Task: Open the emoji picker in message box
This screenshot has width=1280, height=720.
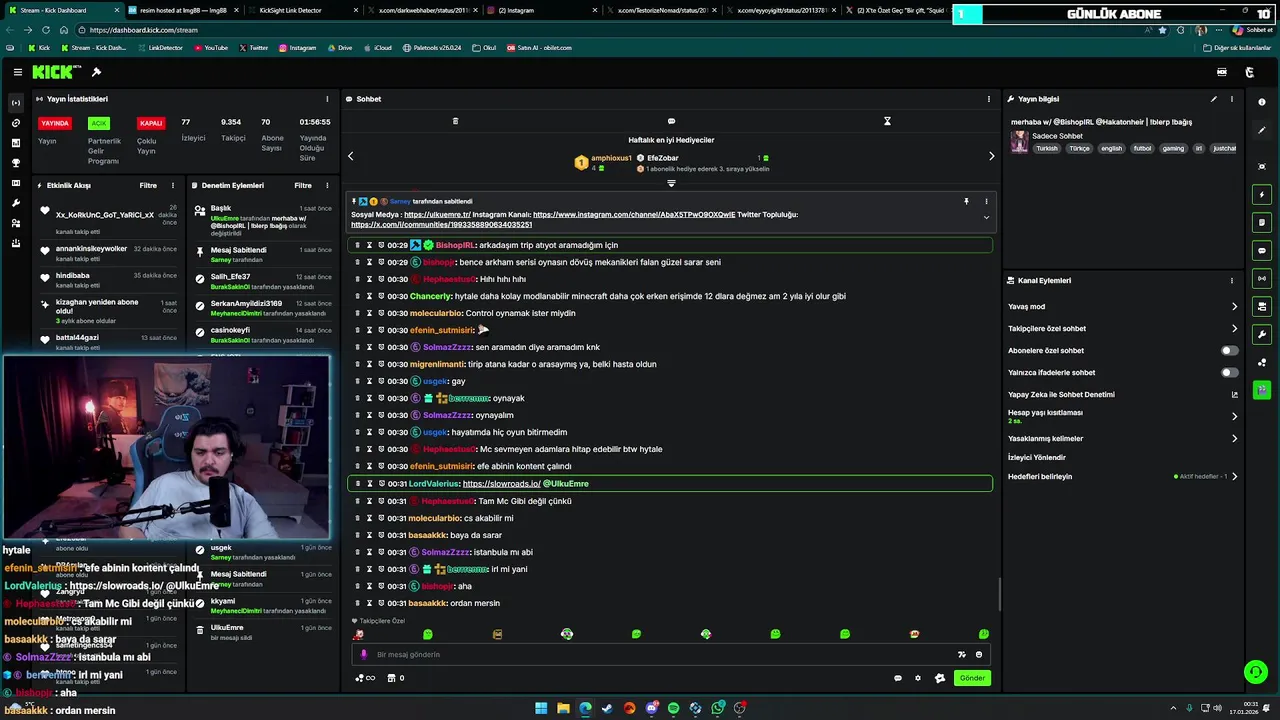Action: 979,654
